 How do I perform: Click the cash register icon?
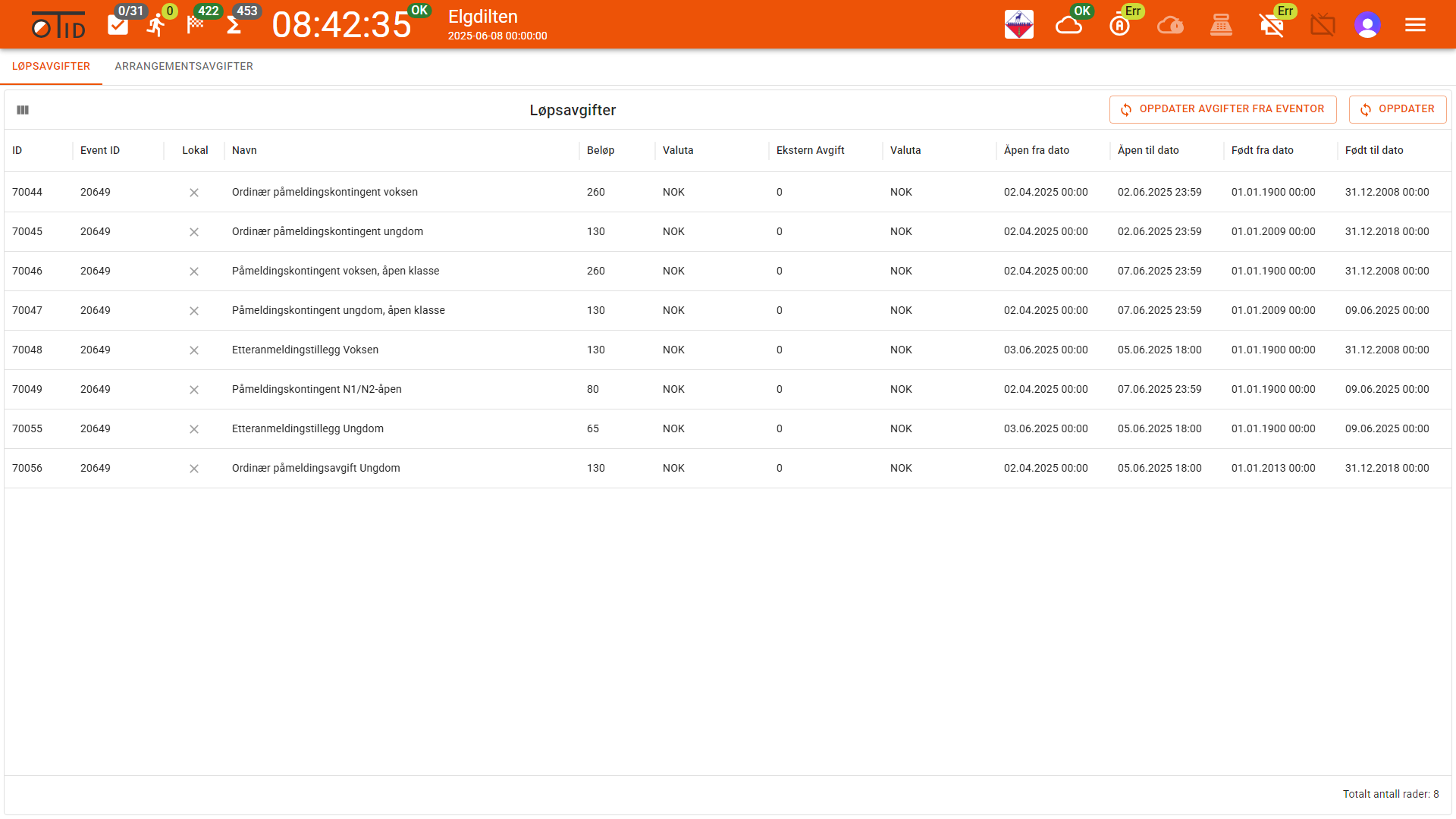coord(1221,25)
